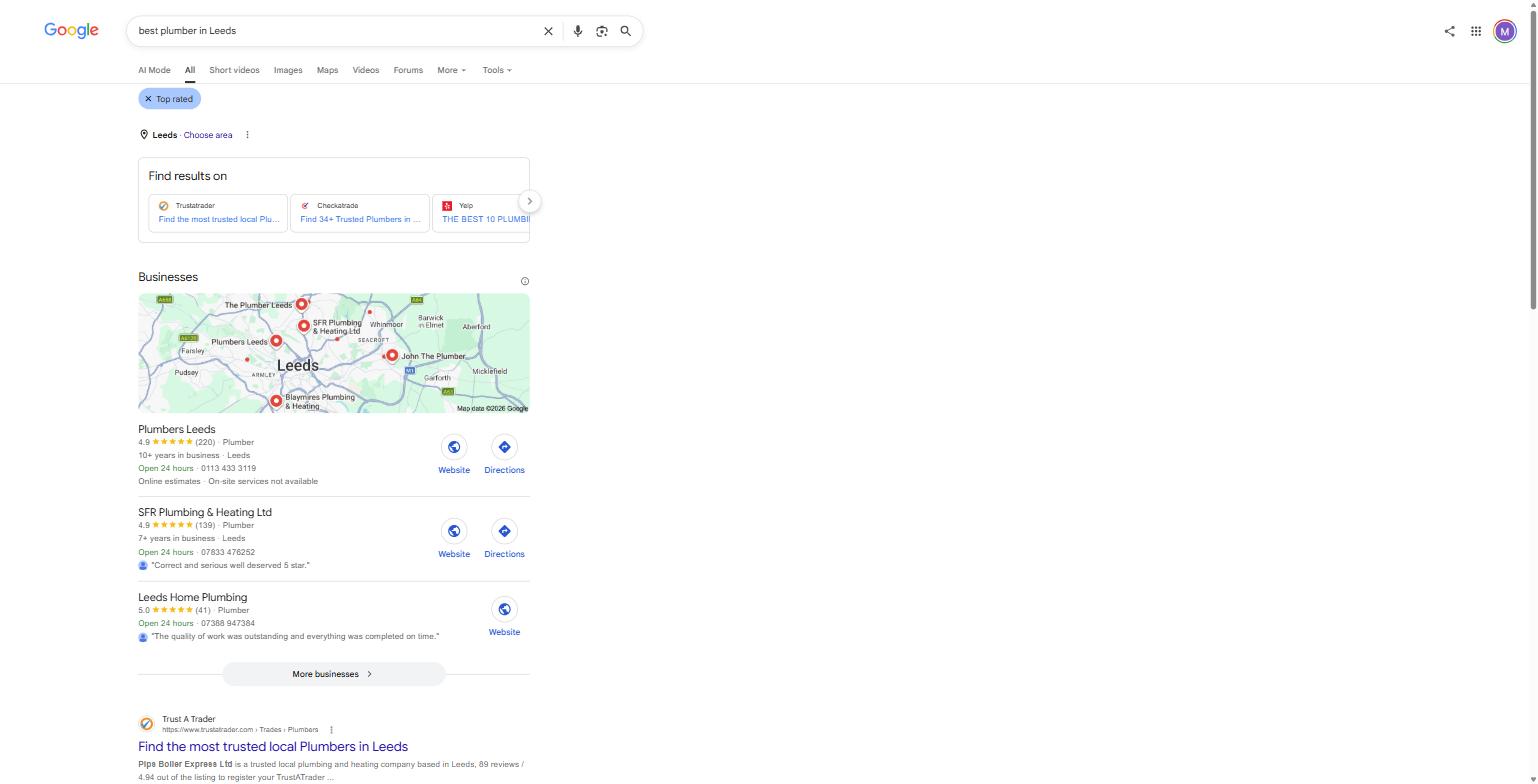Click phone number 07833 476252
This screenshot has width=1538, height=784.
pyautogui.click(x=228, y=552)
